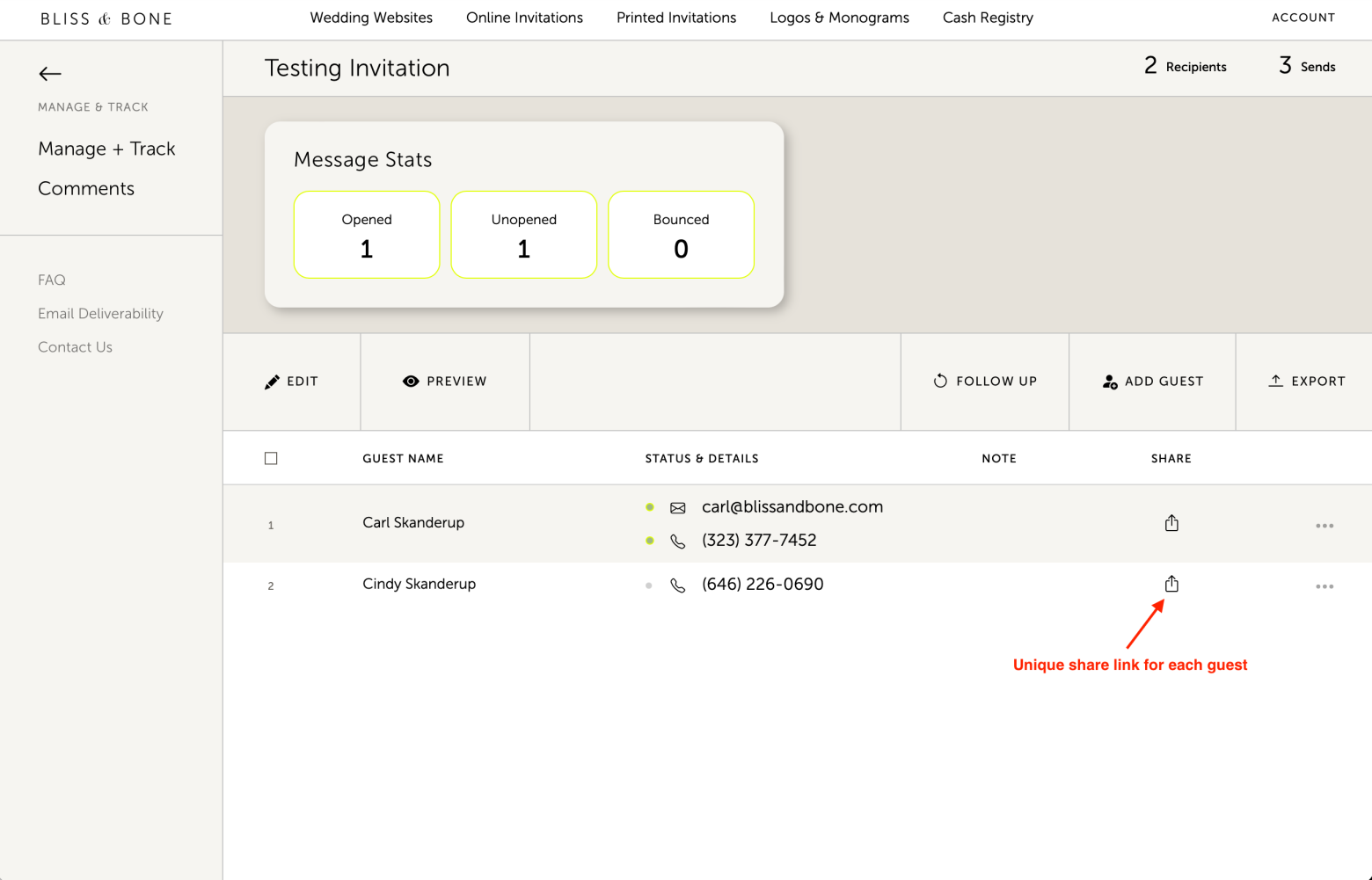1372x880 pixels.
Task: Open share link for Cindy Skanderup
Action: [1171, 584]
